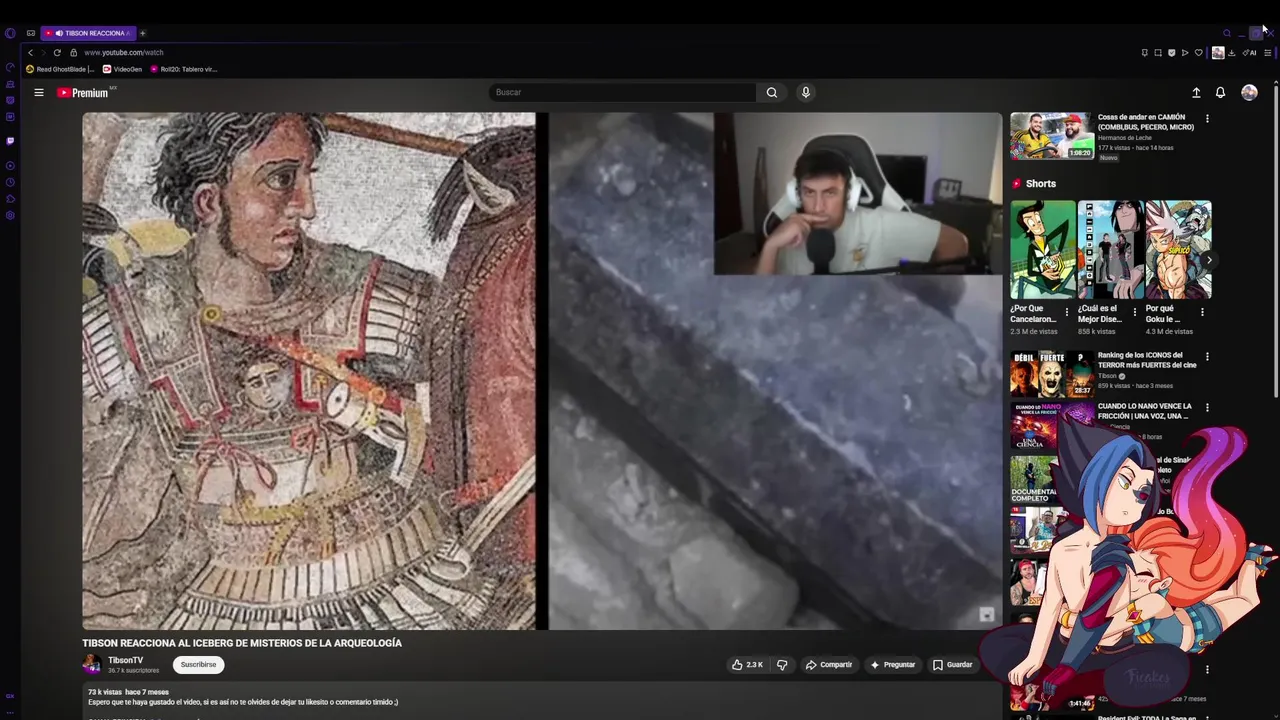Reload the YouTube page
Image resolution: width=1280 pixels, height=720 pixels.
click(x=57, y=52)
